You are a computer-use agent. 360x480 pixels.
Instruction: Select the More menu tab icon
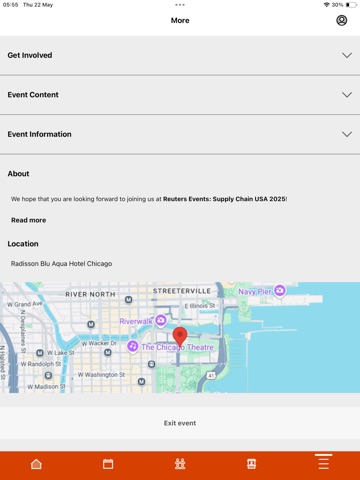[323, 463]
